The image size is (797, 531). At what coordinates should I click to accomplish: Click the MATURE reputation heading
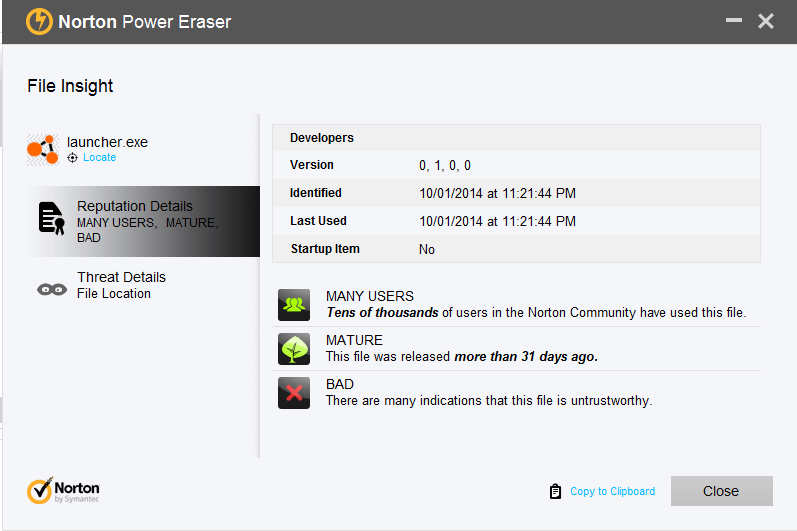pyautogui.click(x=354, y=340)
